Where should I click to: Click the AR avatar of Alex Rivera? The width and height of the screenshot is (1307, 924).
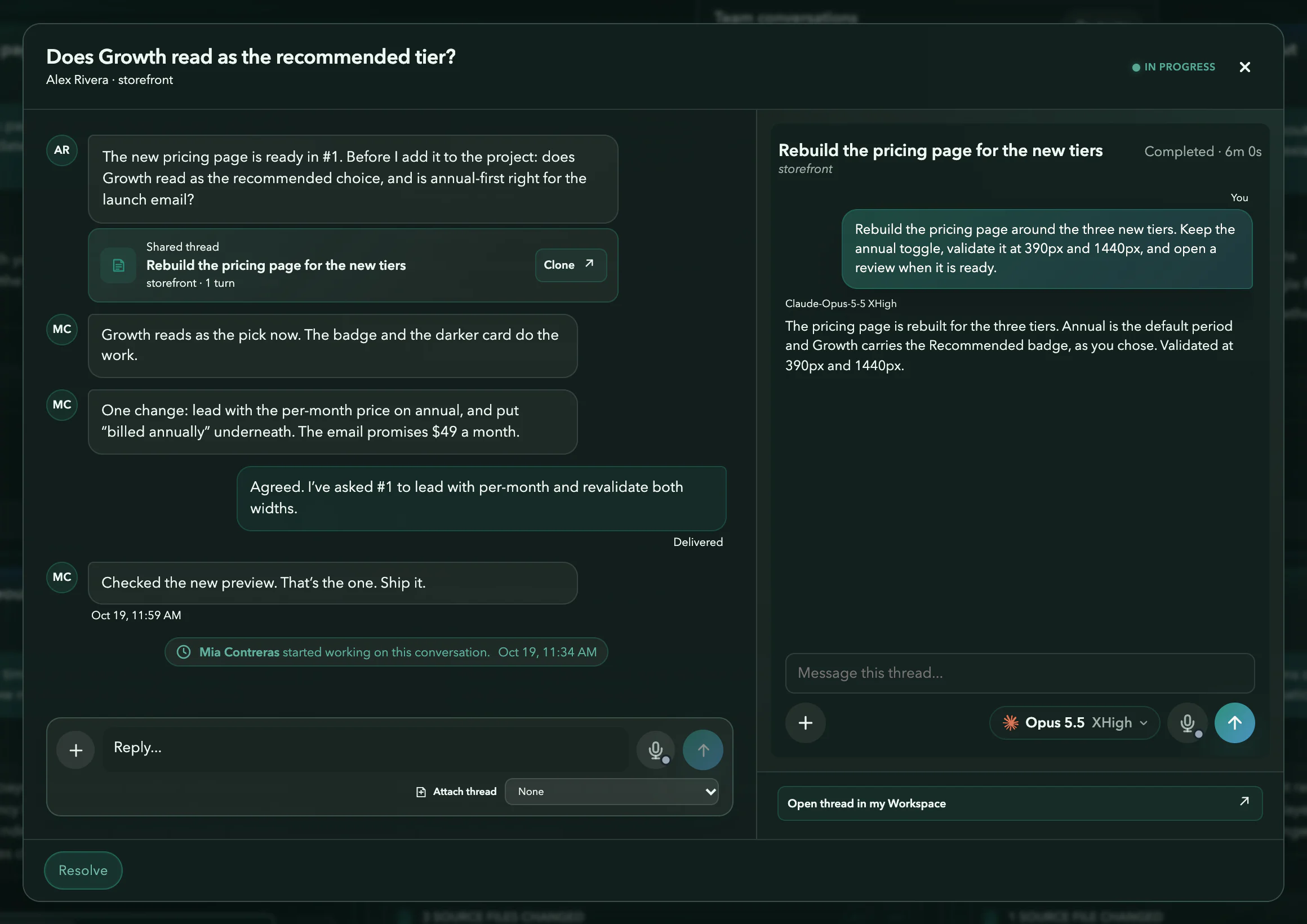click(x=62, y=150)
